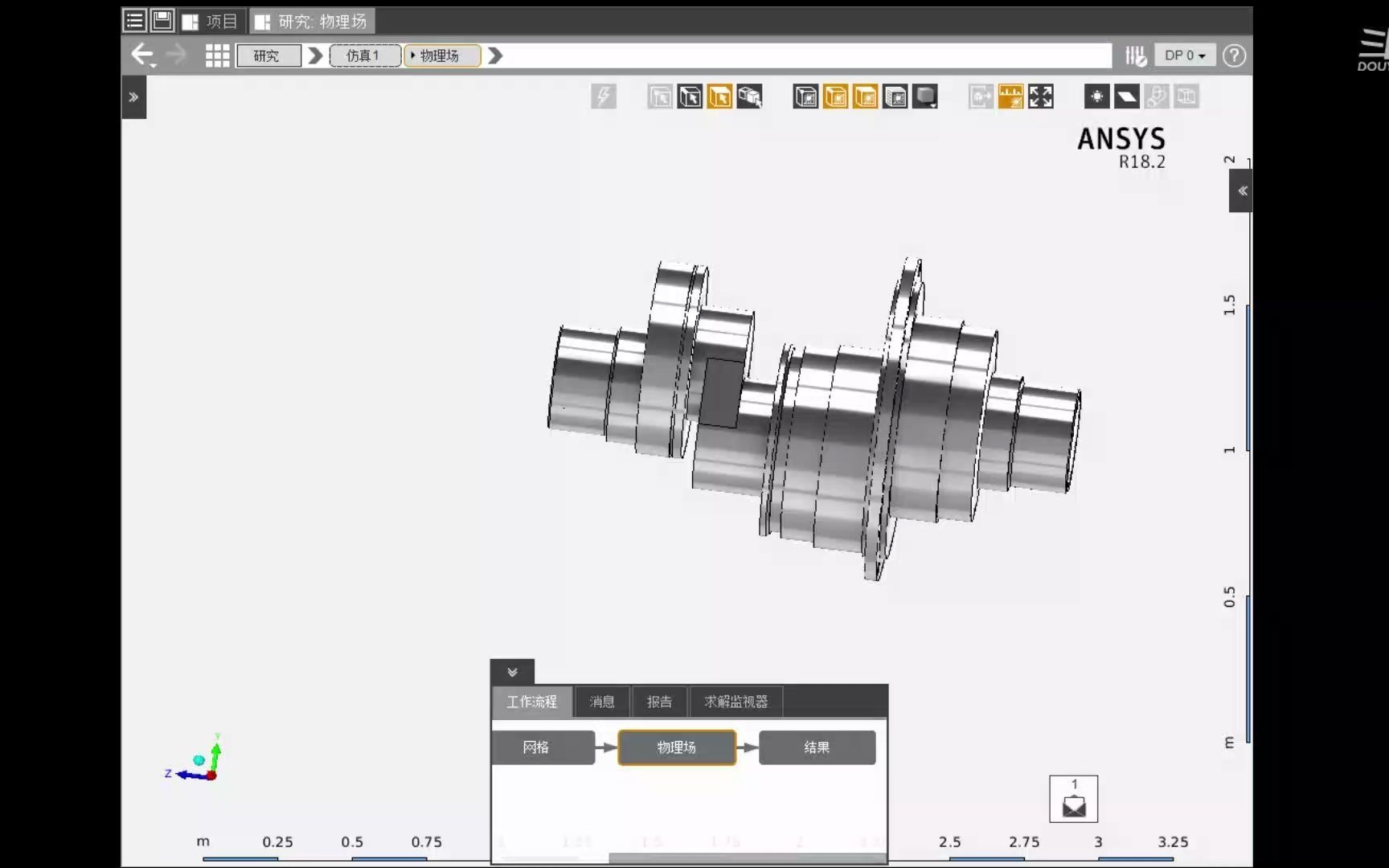1389x868 pixels.
Task: Click the zoom-to-fit arrows icon
Action: tap(1040, 96)
